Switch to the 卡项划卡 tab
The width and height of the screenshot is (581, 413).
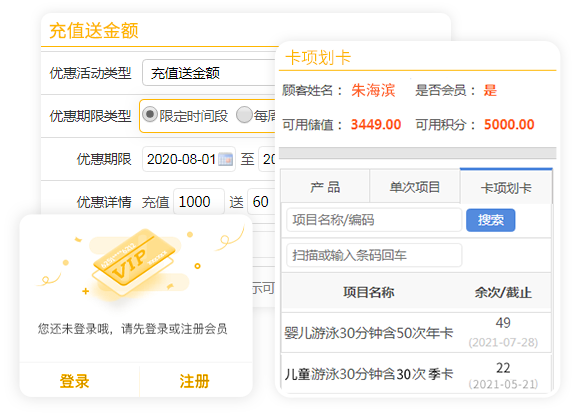pyautogui.click(x=506, y=187)
